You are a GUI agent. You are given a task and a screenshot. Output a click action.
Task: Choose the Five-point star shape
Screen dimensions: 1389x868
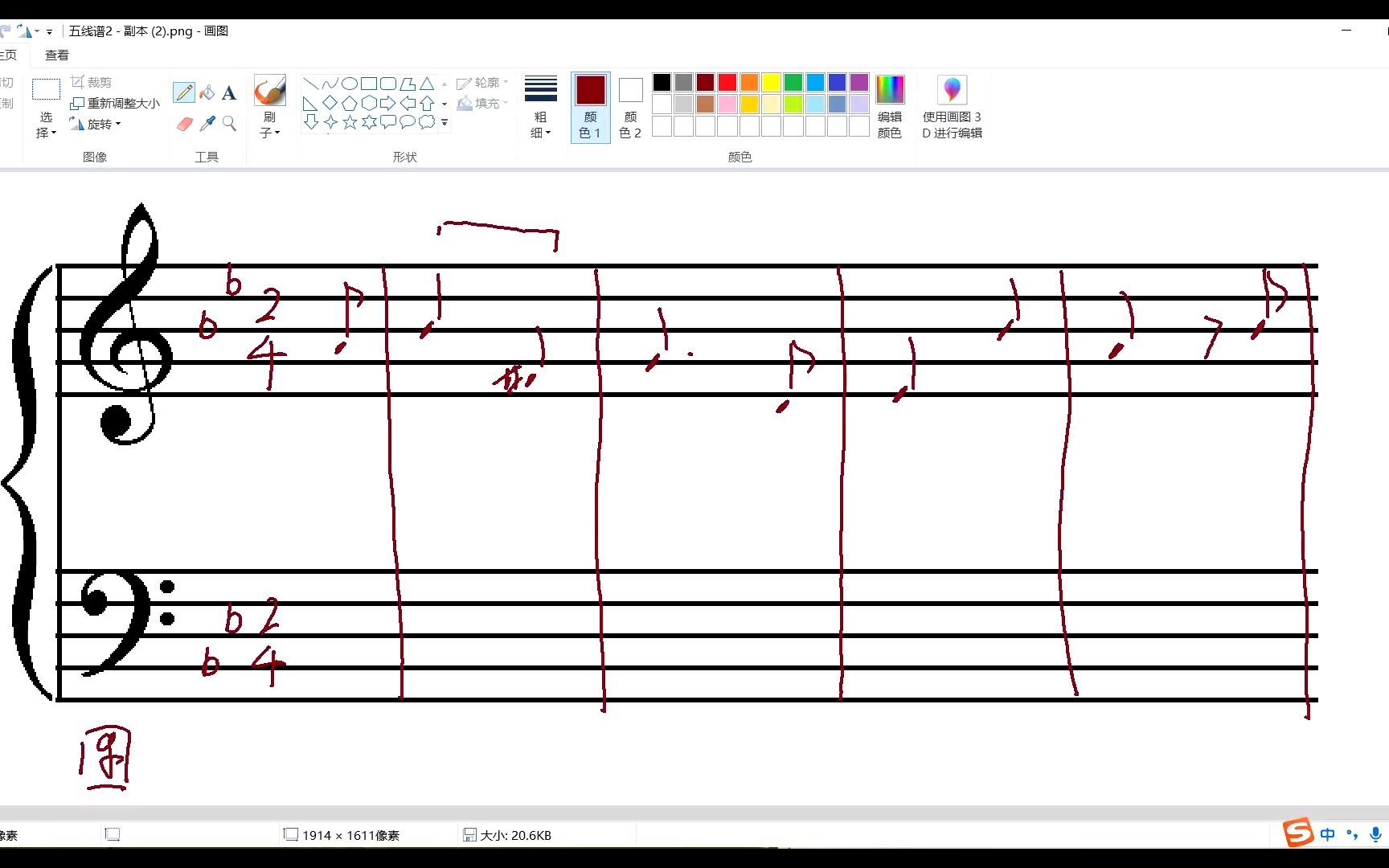coord(349,122)
